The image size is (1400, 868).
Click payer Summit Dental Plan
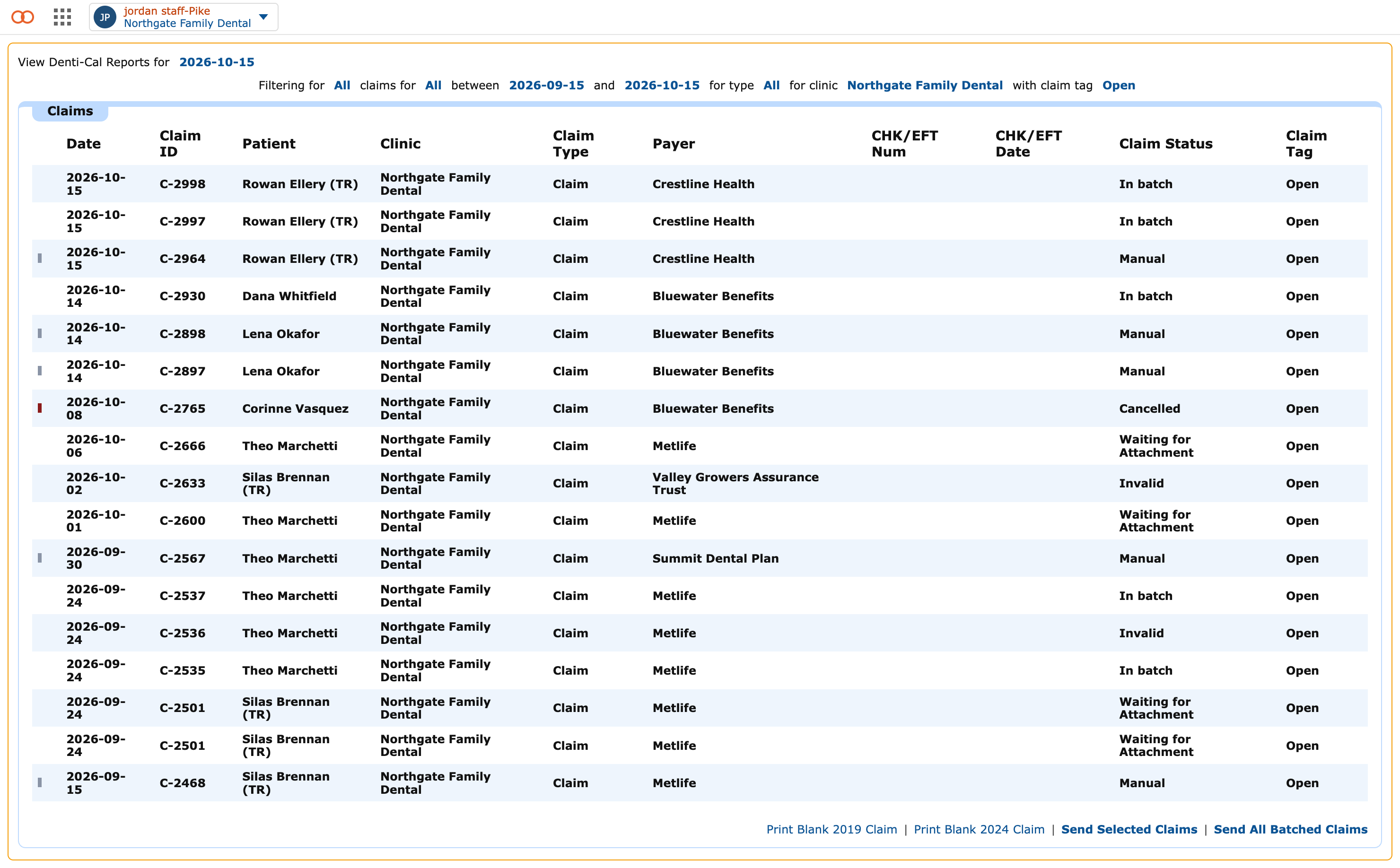click(x=715, y=558)
